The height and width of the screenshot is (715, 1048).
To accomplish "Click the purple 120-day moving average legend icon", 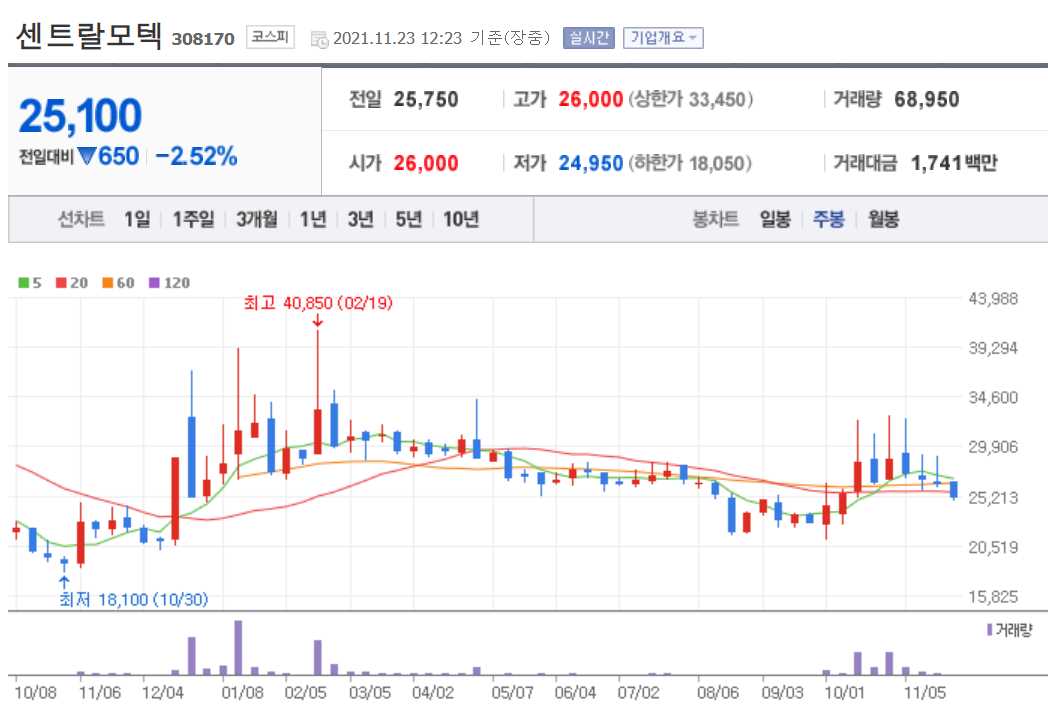I will 153,283.
